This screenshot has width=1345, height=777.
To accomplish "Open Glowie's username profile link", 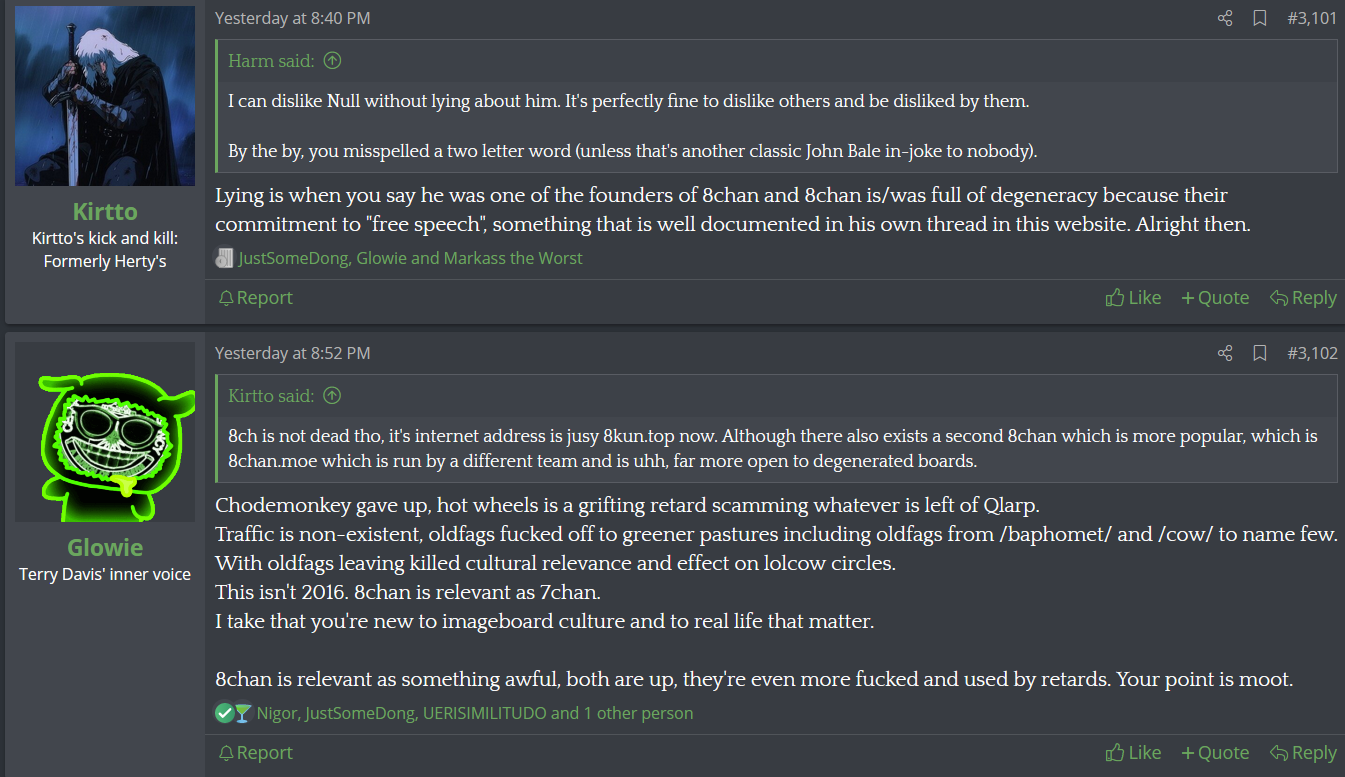I will 105,548.
